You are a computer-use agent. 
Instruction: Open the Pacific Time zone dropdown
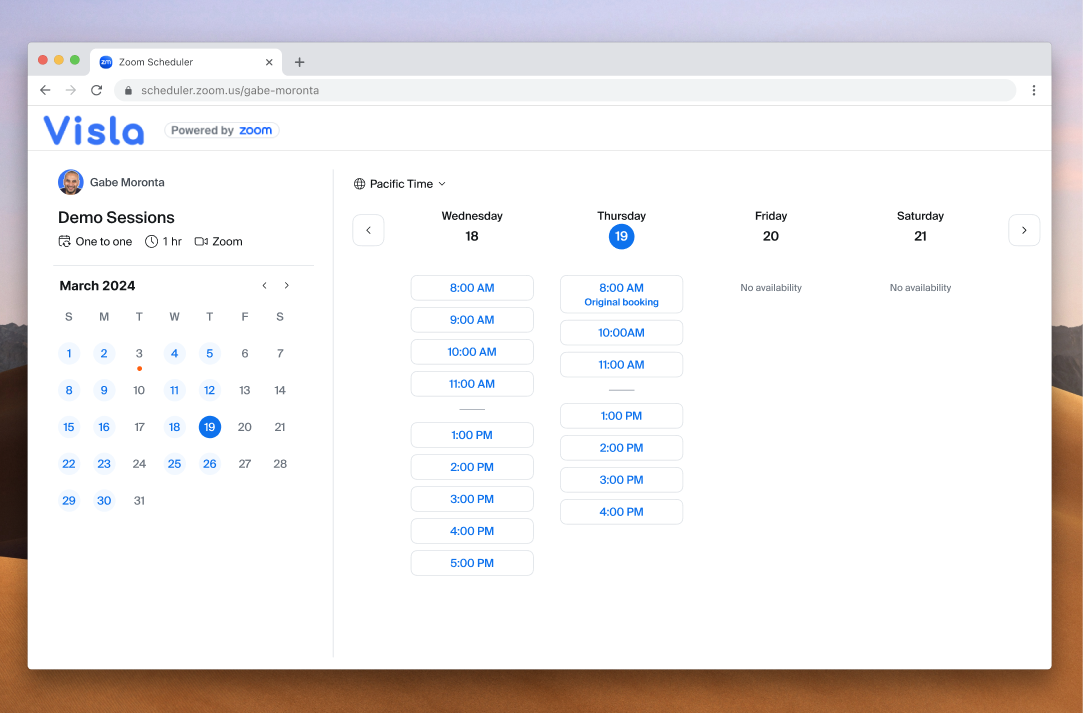(400, 184)
